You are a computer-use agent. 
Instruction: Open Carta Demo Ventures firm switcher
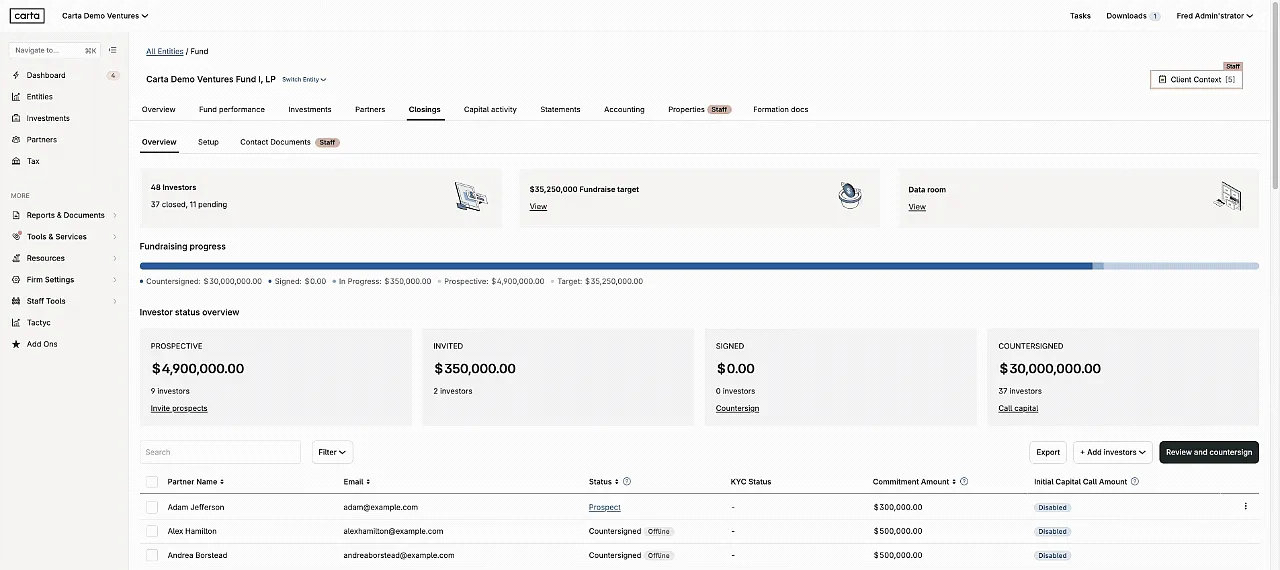click(x=105, y=16)
